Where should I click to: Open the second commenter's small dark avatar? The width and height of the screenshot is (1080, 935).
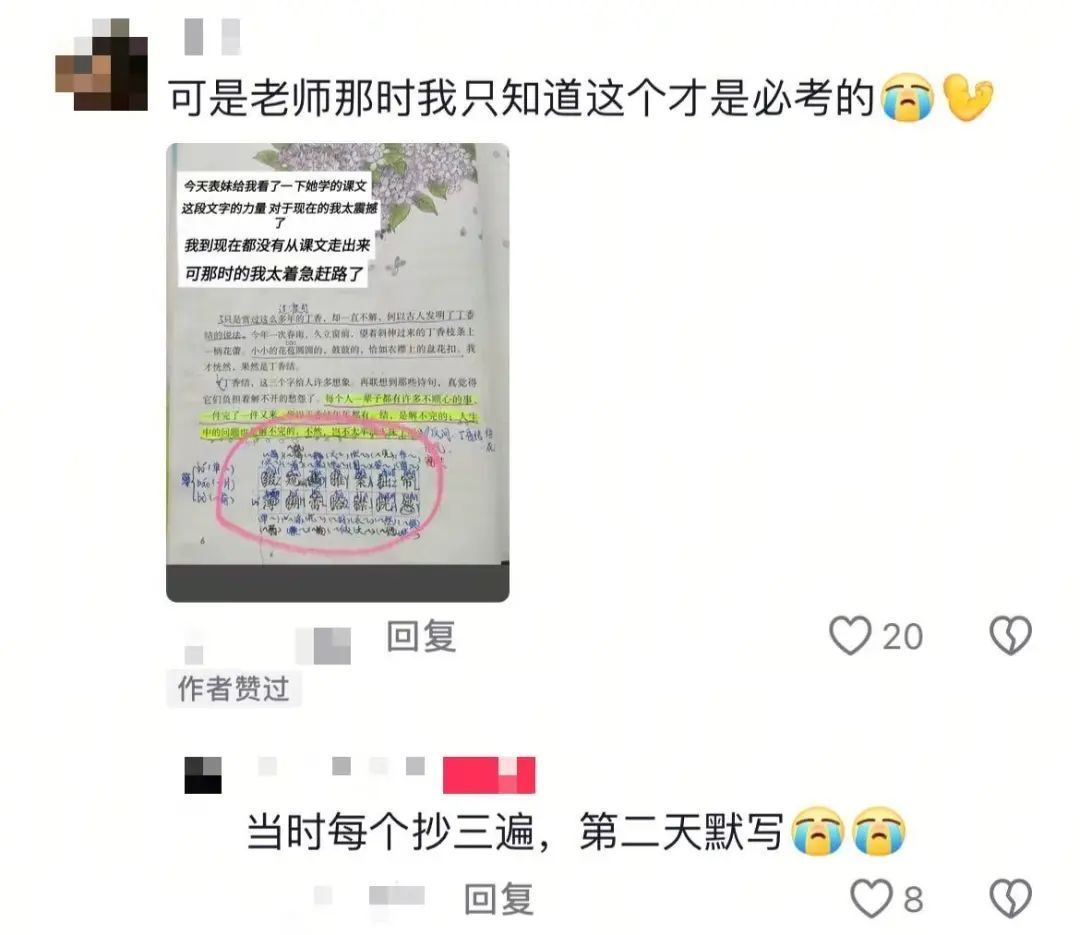click(x=203, y=775)
